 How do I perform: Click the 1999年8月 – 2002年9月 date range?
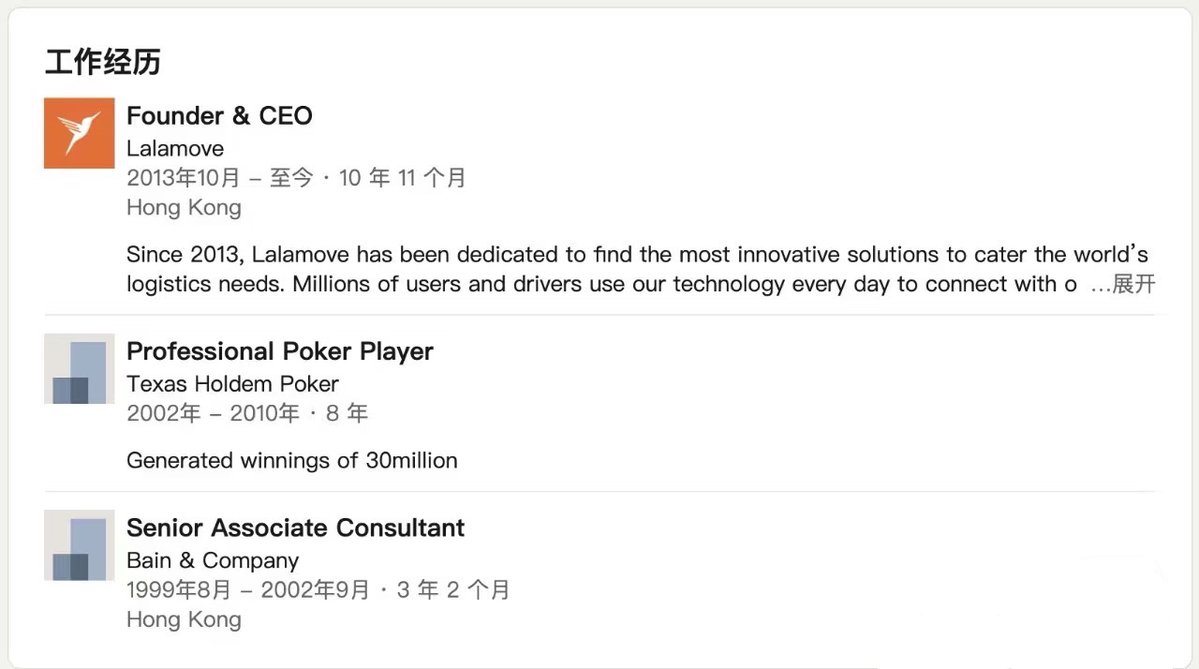248,590
